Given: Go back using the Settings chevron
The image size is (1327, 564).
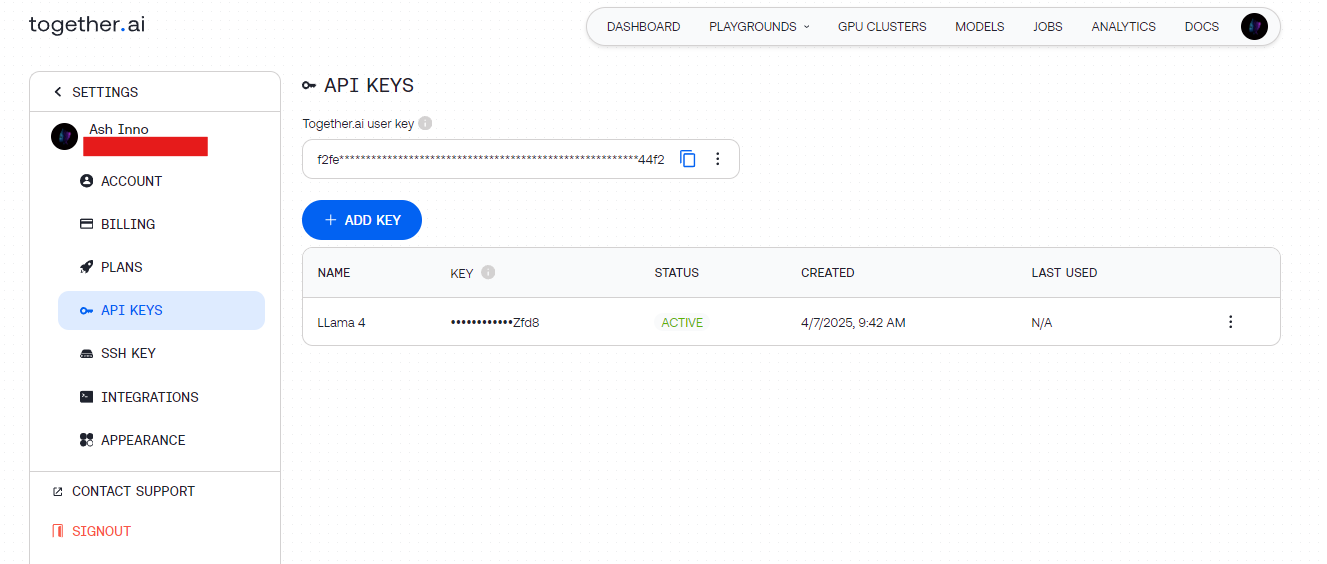Looking at the screenshot, I should [58, 92].
